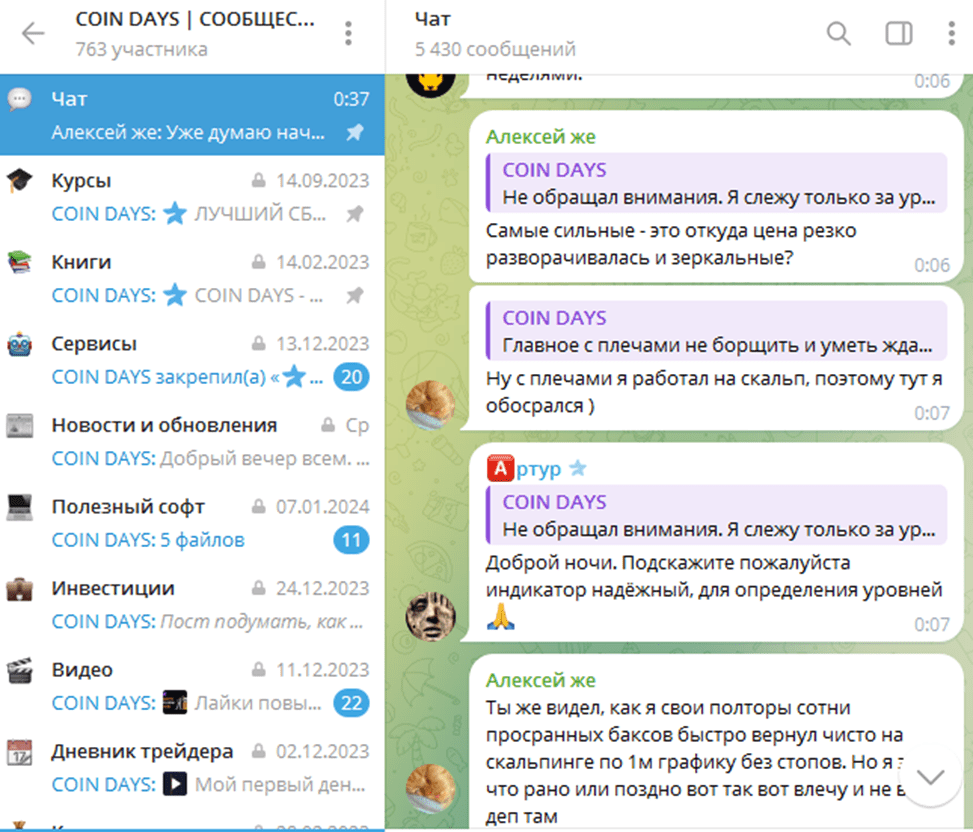Image resolution: width=973 pixels, height=832 pixels.
Task: Click the video thumbnail icon in Дневник трейдера preview
Action: [175, 784]
